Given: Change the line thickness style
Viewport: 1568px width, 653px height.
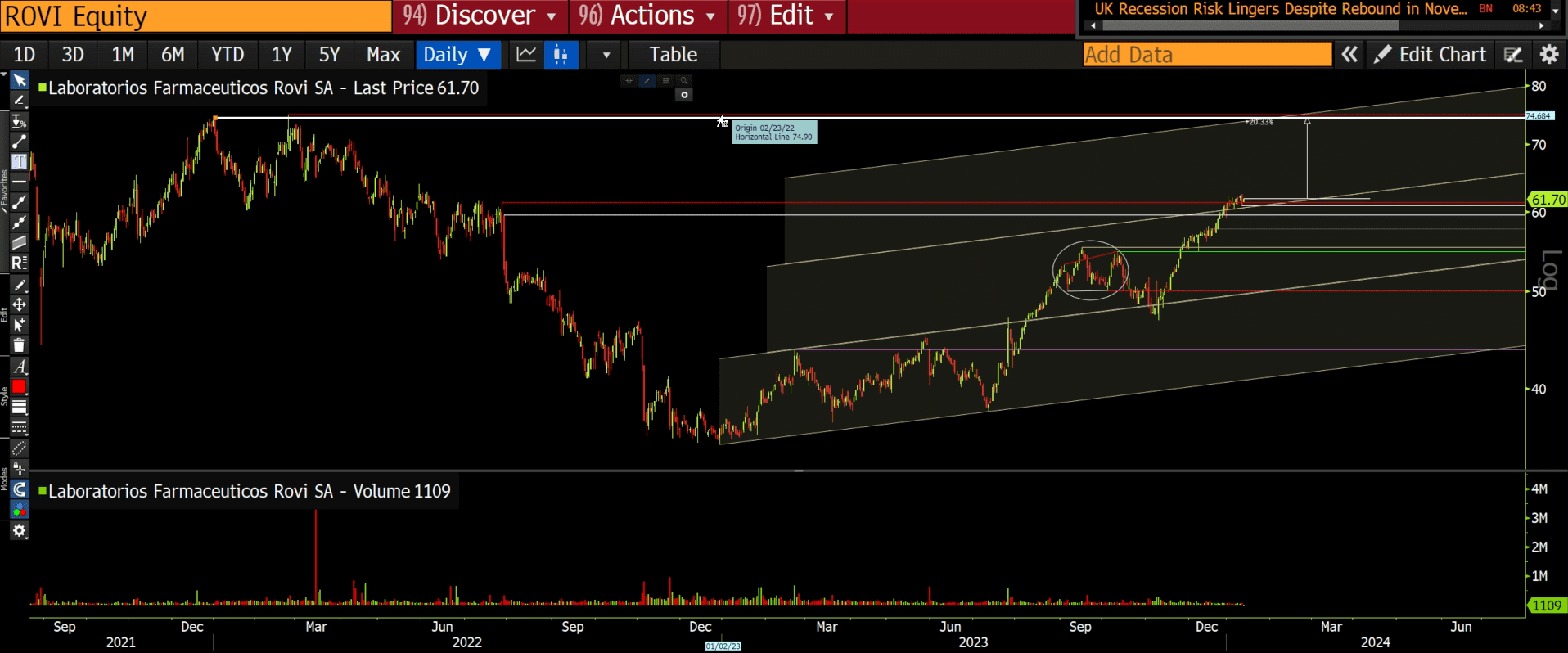Looking at the screenshot, I should (20, 408).
